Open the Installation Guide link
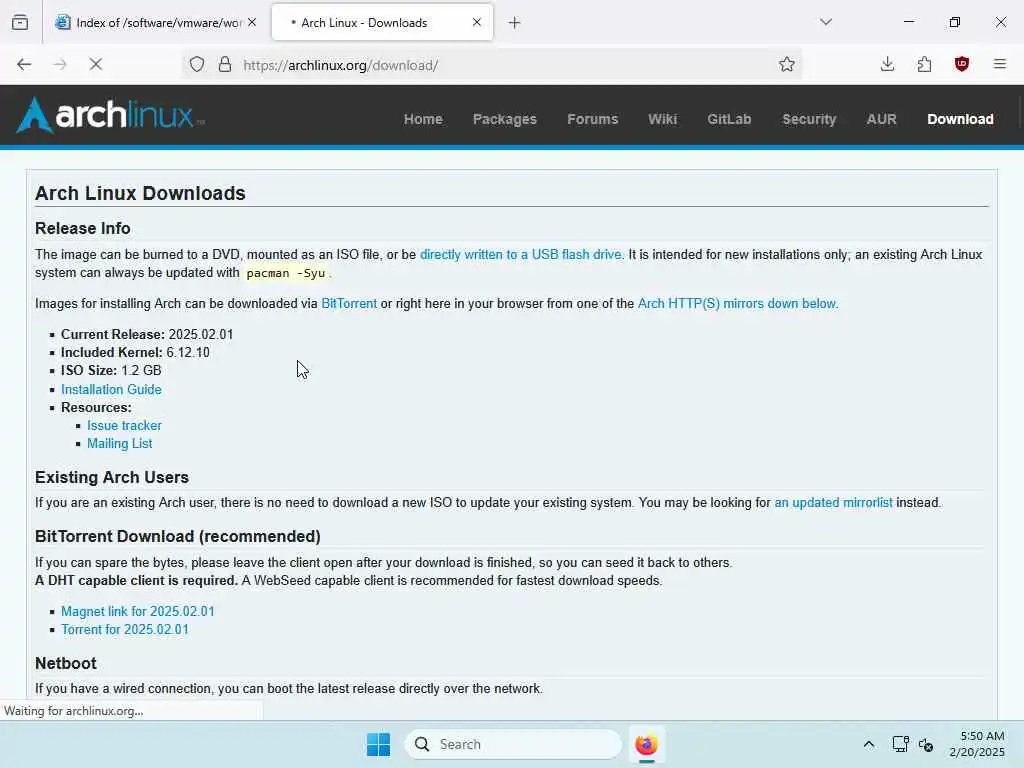The height and width of the screenshot is (768, 1024). (111, 389)
